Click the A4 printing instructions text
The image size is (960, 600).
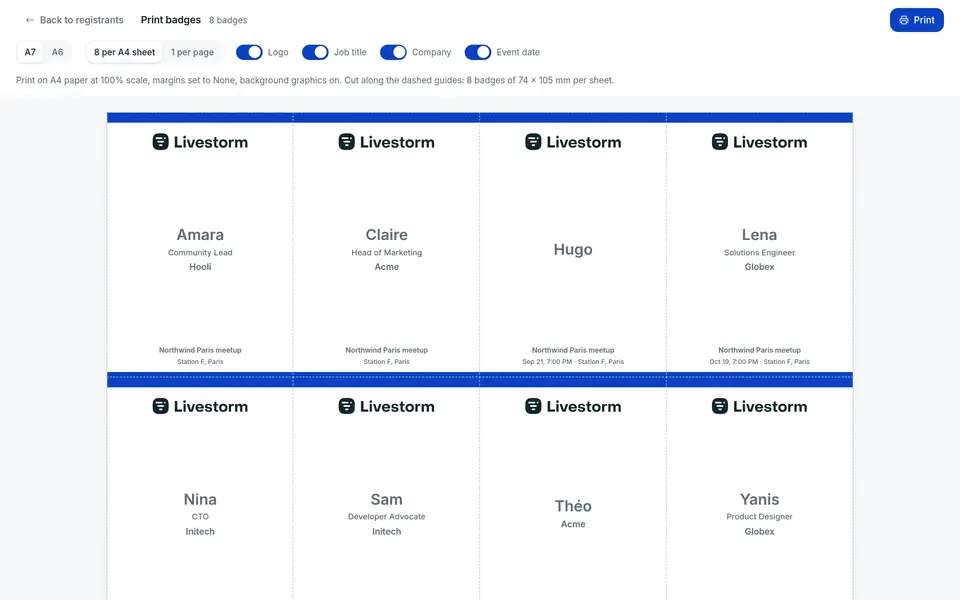click(315, 80)
